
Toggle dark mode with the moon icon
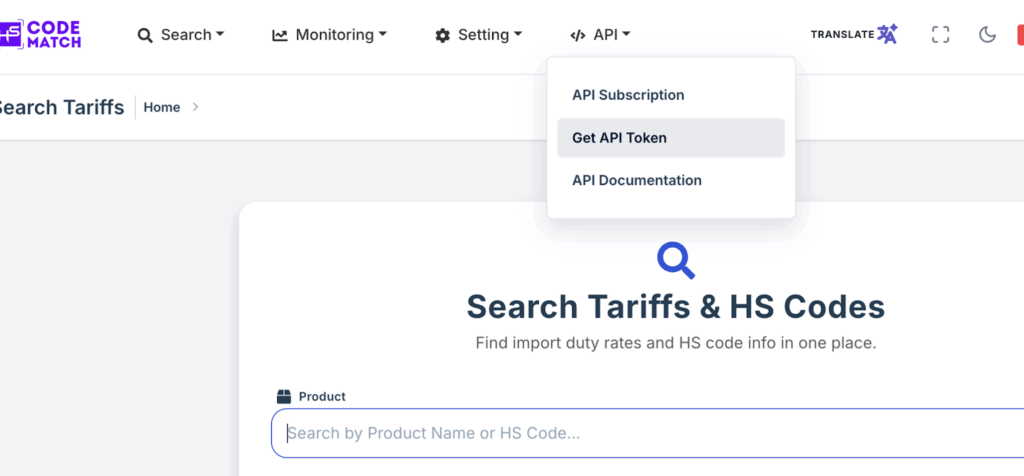click(x=987, y=35)
